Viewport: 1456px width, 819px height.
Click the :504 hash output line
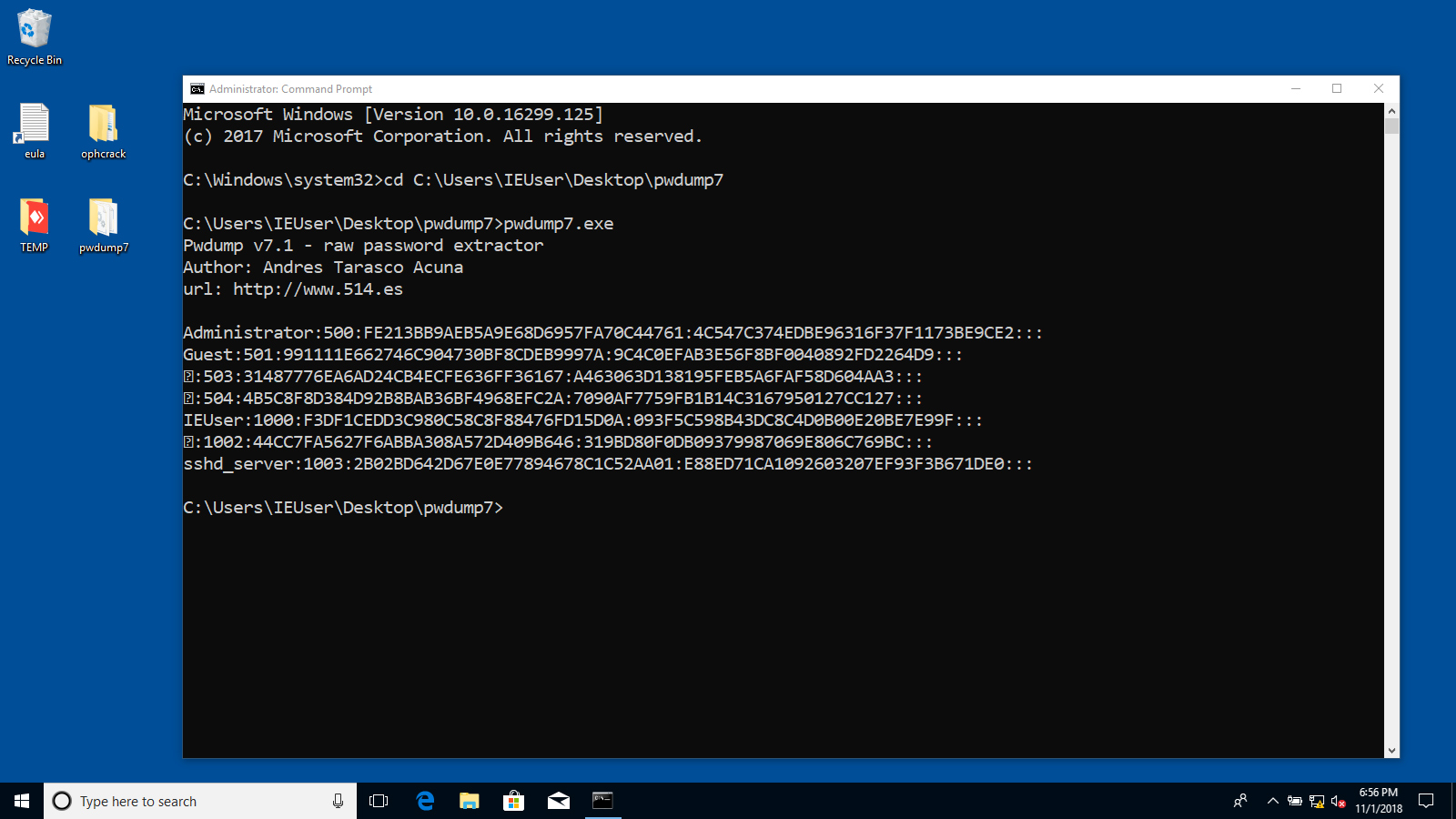[x=552, y=399]
